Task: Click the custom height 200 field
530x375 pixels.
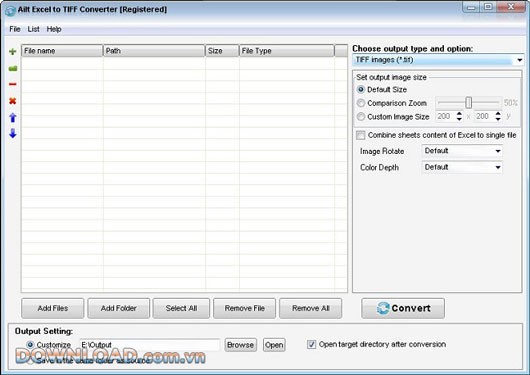Action: tap(485, 116)
